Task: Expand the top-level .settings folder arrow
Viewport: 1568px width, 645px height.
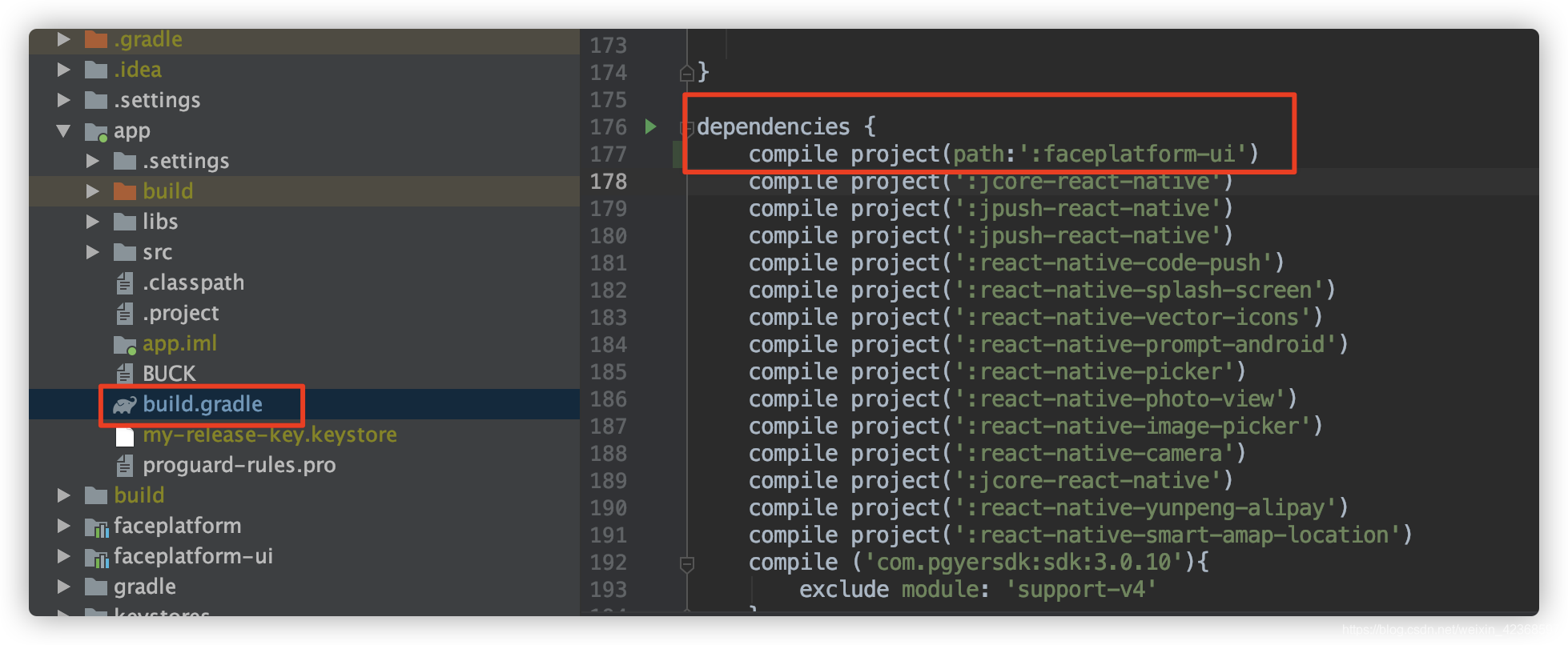Action: pos(64,100)
